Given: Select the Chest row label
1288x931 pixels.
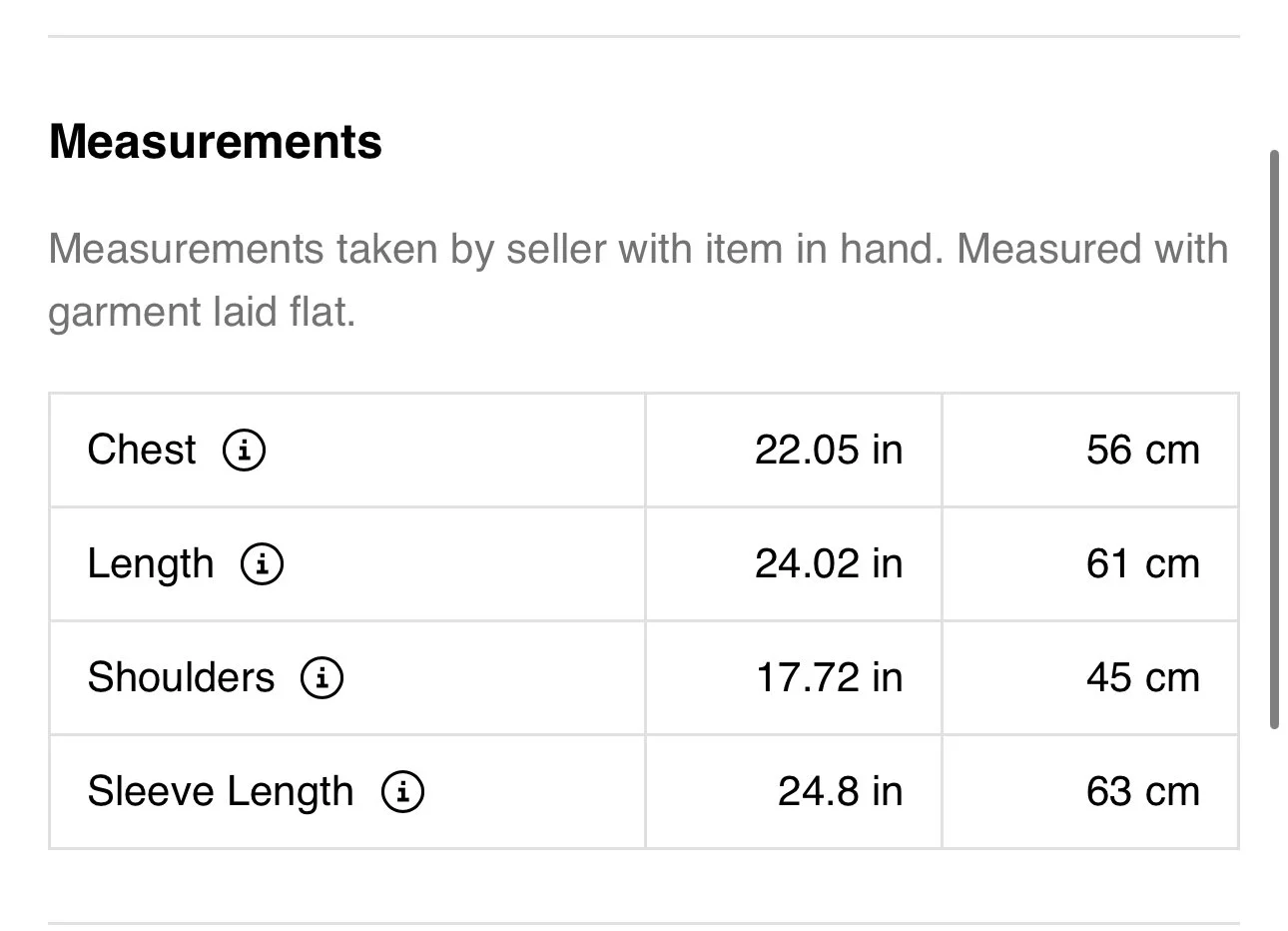Looking at the screenshot, I should 141,450.
